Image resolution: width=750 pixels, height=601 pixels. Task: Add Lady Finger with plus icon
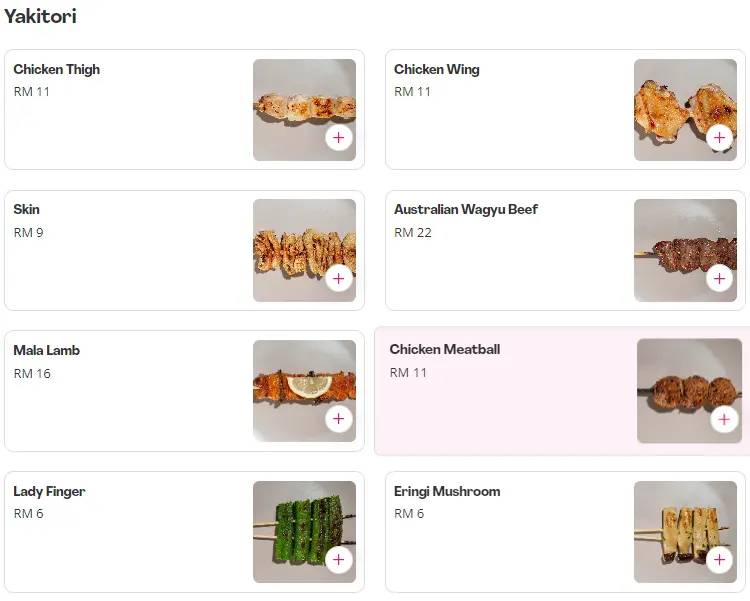pos(339,560)
